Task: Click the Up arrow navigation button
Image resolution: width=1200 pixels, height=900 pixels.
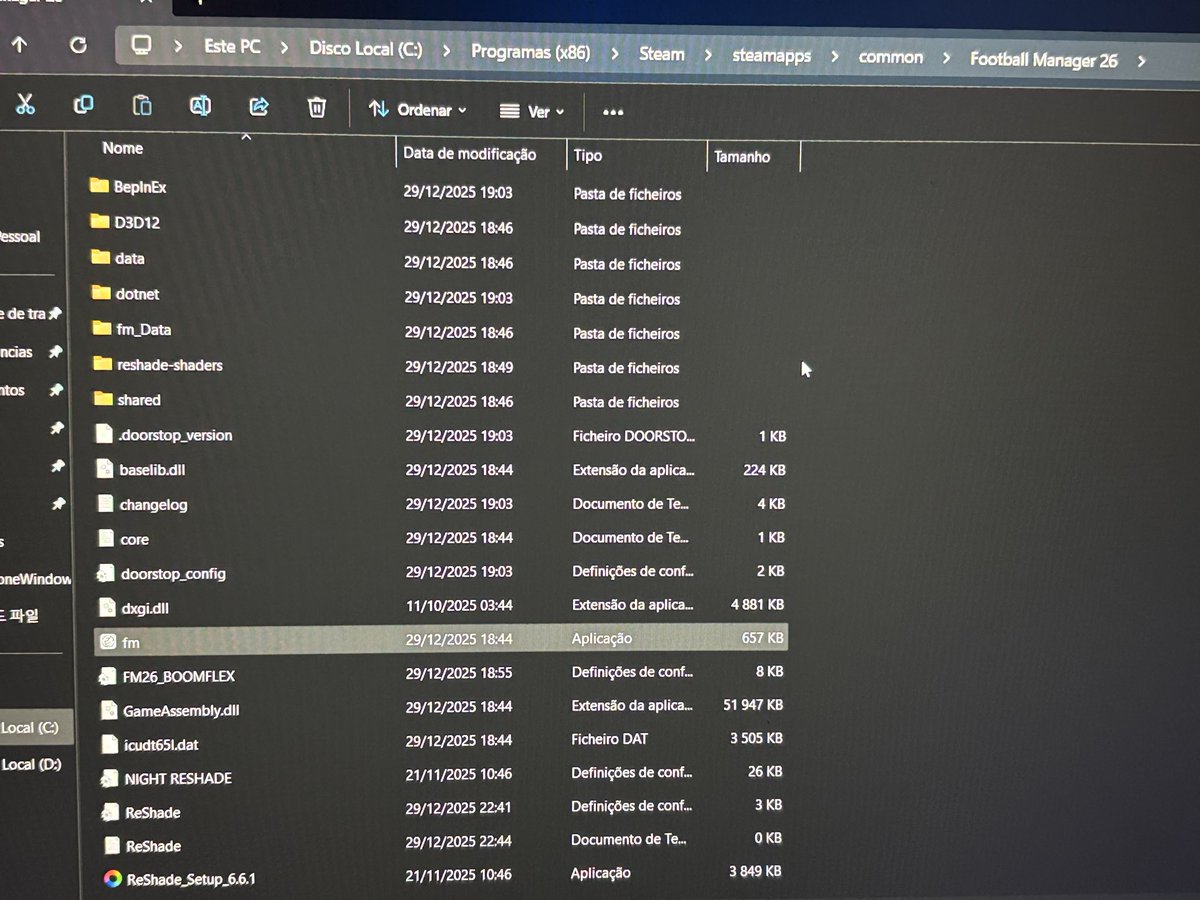Action: pyautogui.click(x=20, y=44)
